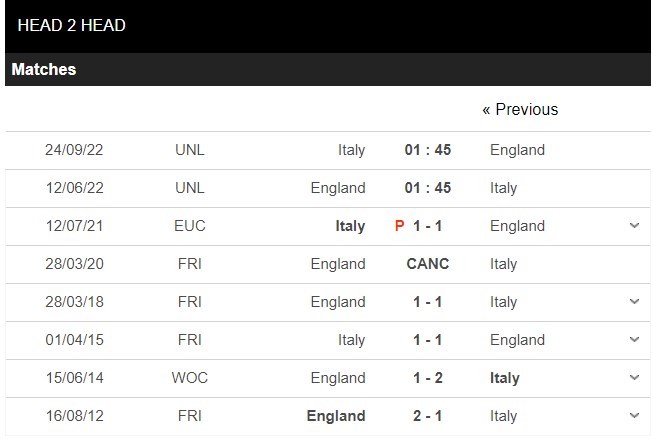Select the WOC competition label
The image size is (653, 441).
(x=190, y=378)
